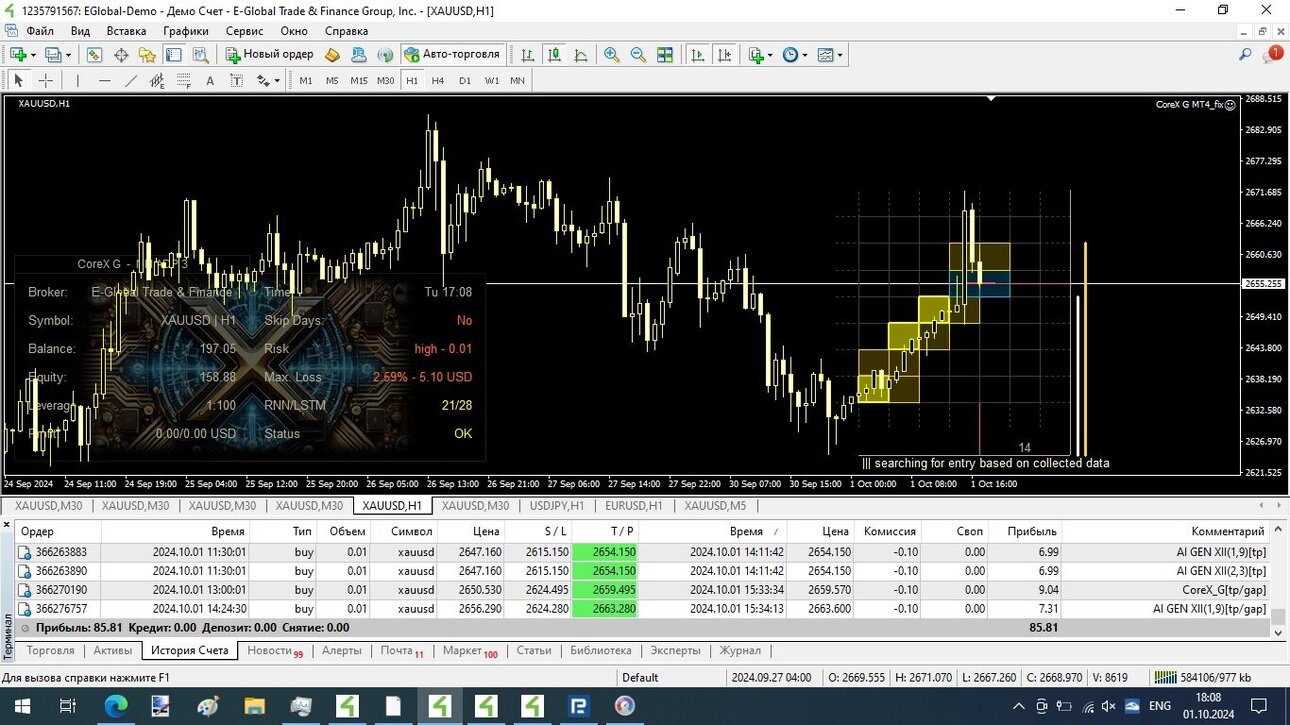Image resolution: width=1290 pixels, height=725 pixels.
Task: Switch to the USDJPY,H1 chart tab
Action: [556, 506]
